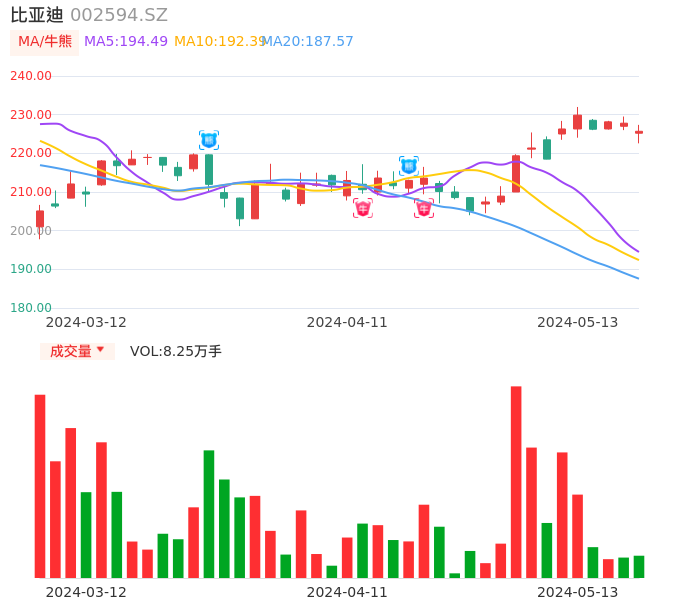686x606 pixels.
Task: Click the 2024-04-11 date label on price chart
Action: pyautogui.click(x=347, y=322)
